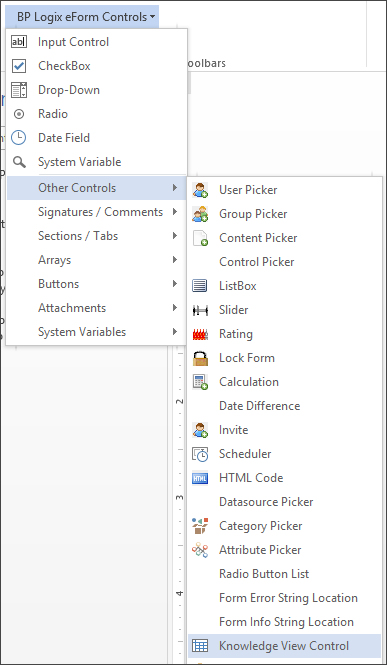Click the Date Field clock icon
Screen dimensions: 387x665
(19, 138)
